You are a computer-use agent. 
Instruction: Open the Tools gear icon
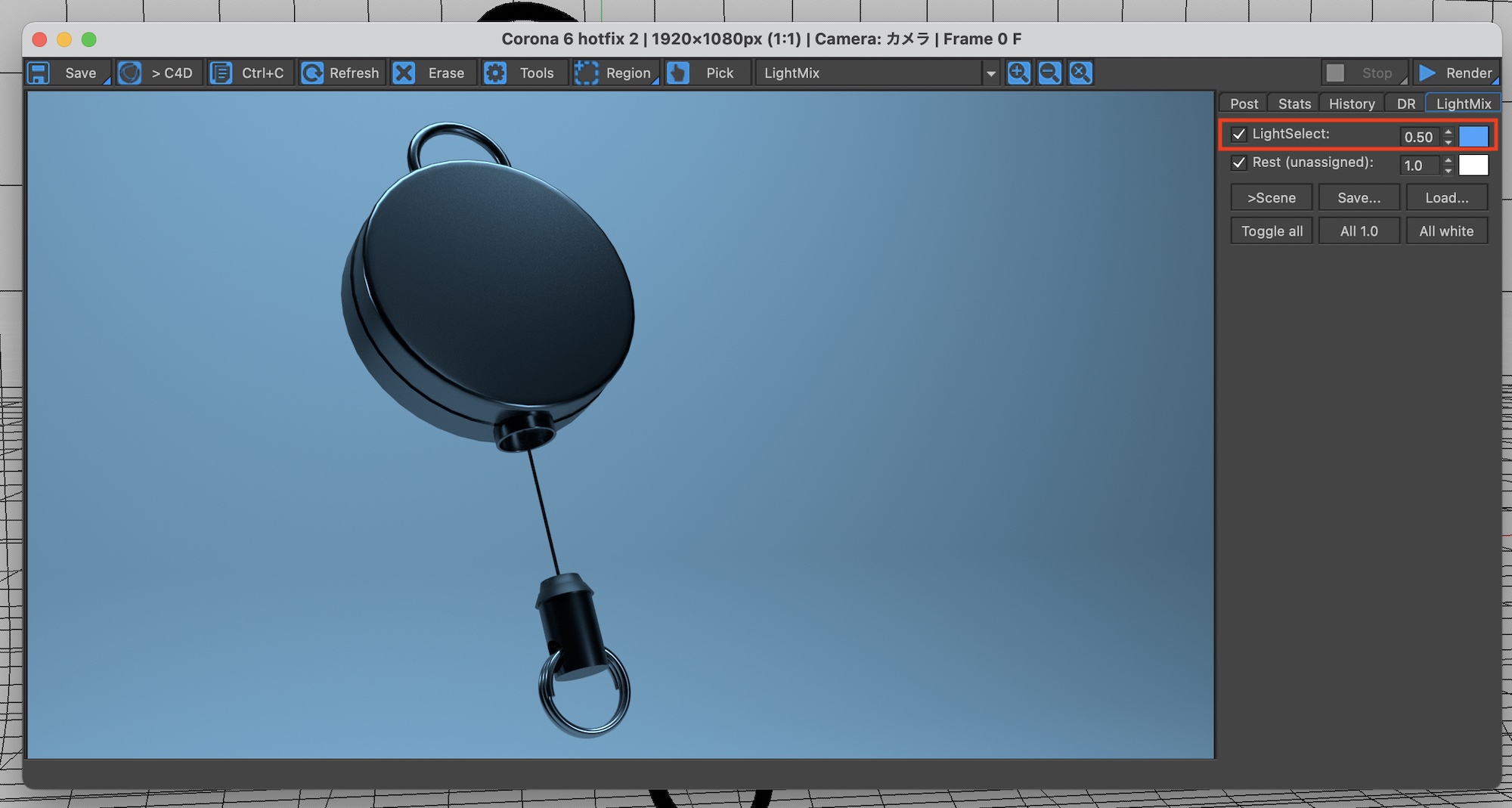tap(495, 73)
